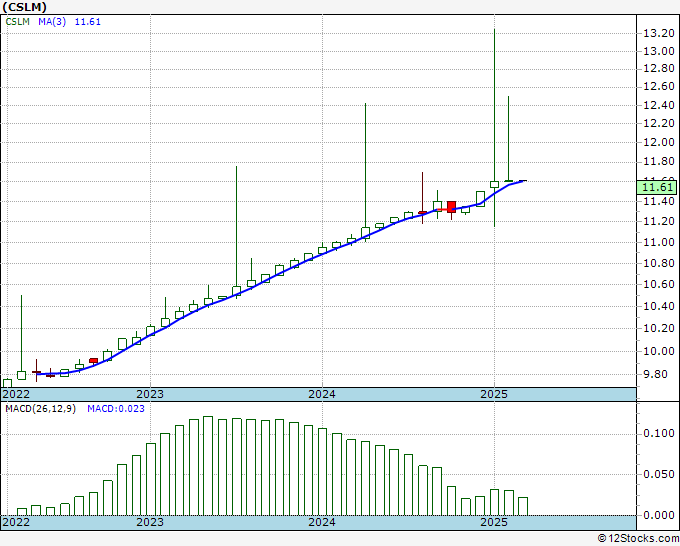Viewport: 680px width, 546px height.
Task: Click the last MACD histogram bar on the right
Action: tap(523, 506)
